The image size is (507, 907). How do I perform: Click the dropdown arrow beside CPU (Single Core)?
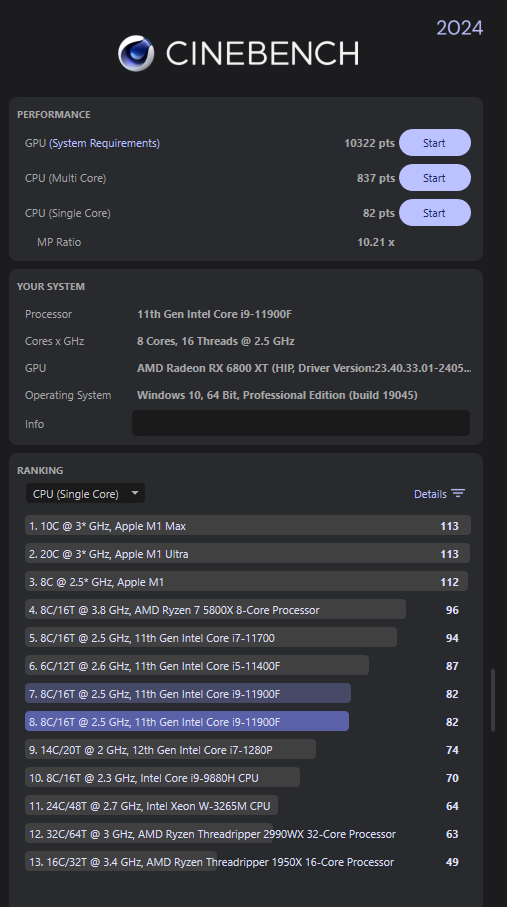(135, 493)
